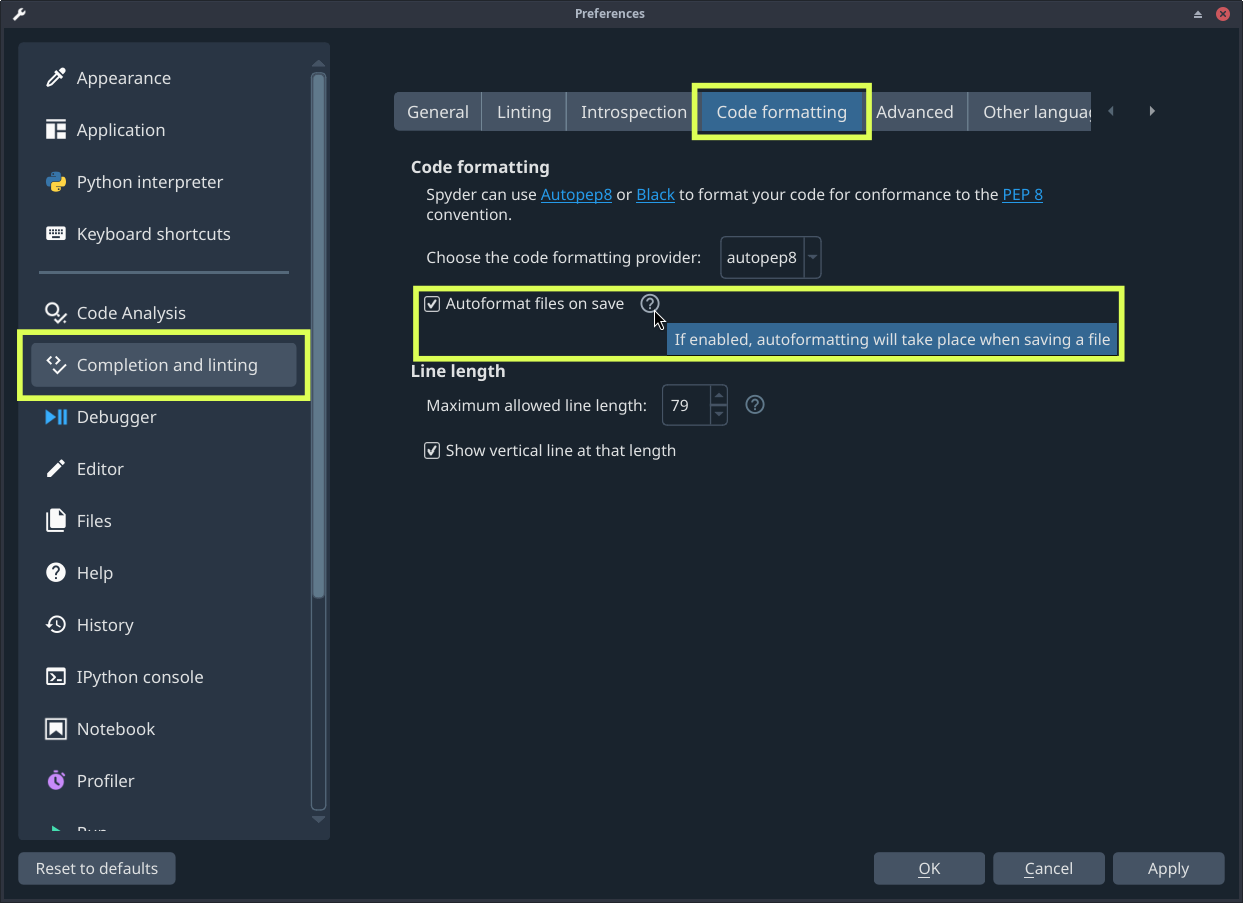Open the PEP 8 link
The height and width of the screenshot is (903, 1243).
pos(1022,194)
